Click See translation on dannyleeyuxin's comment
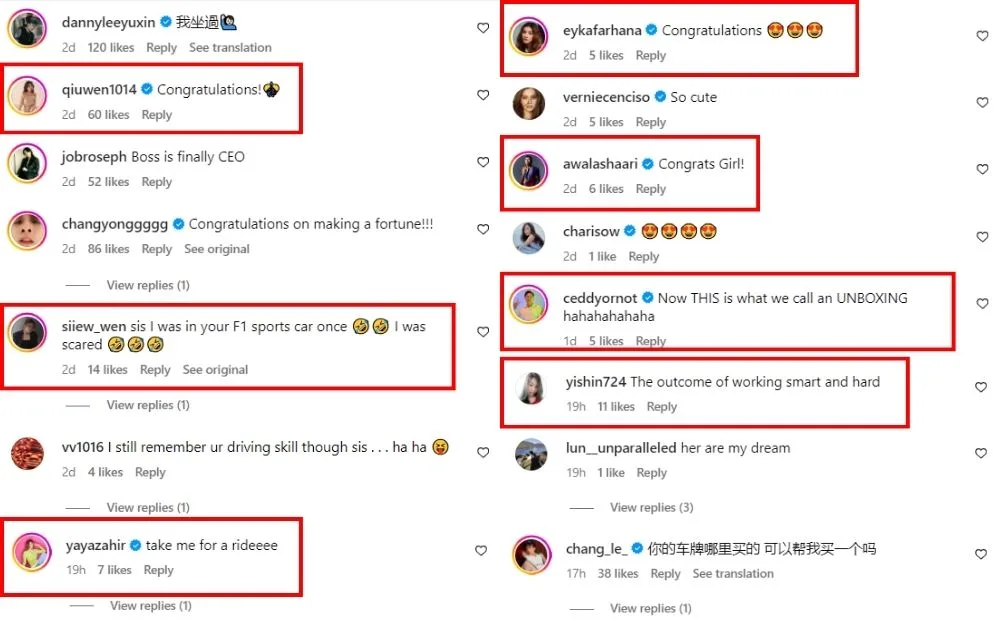Image resolution: width=1000 pixels, height=623 pixels. click(230, 48)
